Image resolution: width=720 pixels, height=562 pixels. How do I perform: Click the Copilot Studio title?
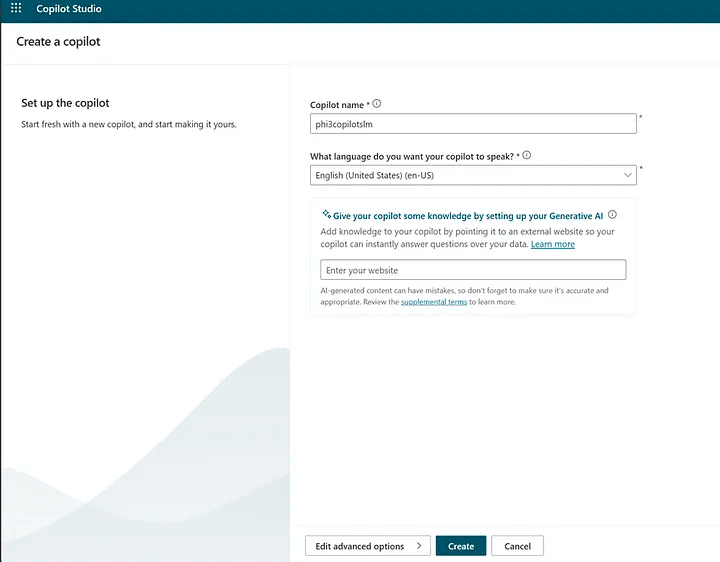[x=69, y=9]
